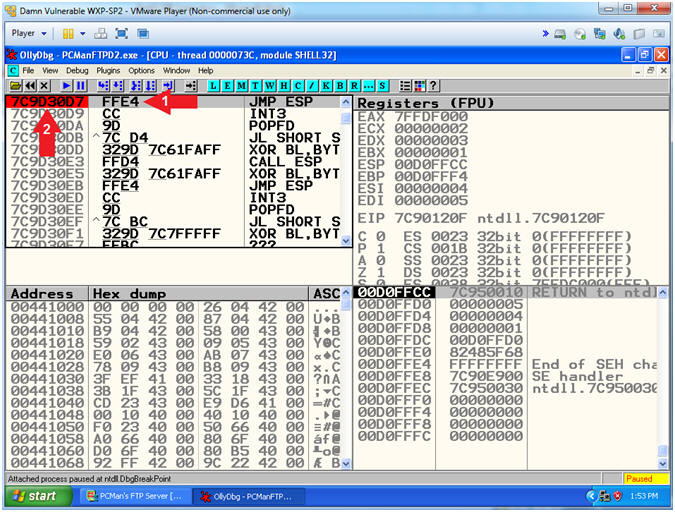675x512 pixels.
Task: Open Debugging options list icon
Action: click(x=405, y=86)
